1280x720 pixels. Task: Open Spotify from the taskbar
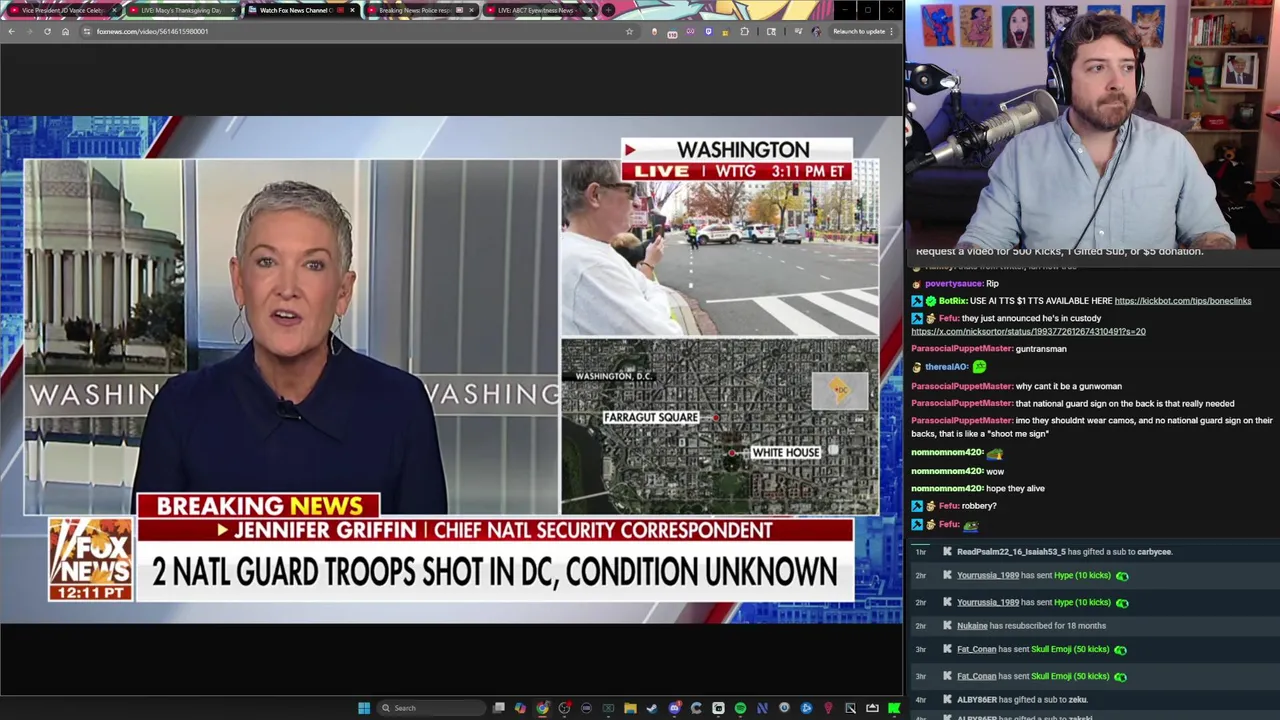(740, 708)
